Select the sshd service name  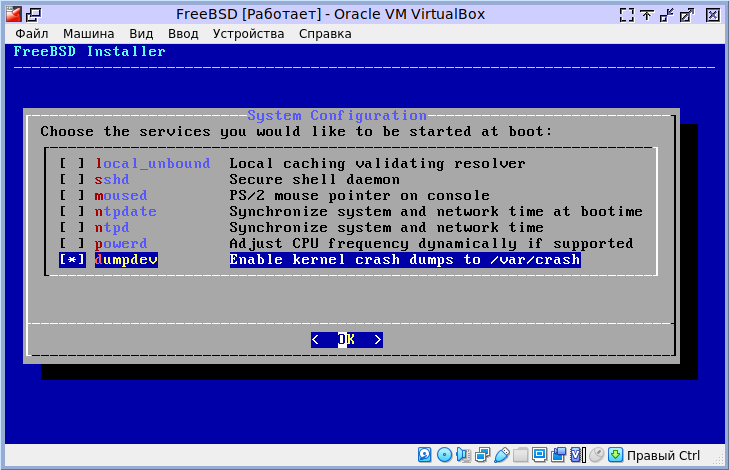click(112, 179)
